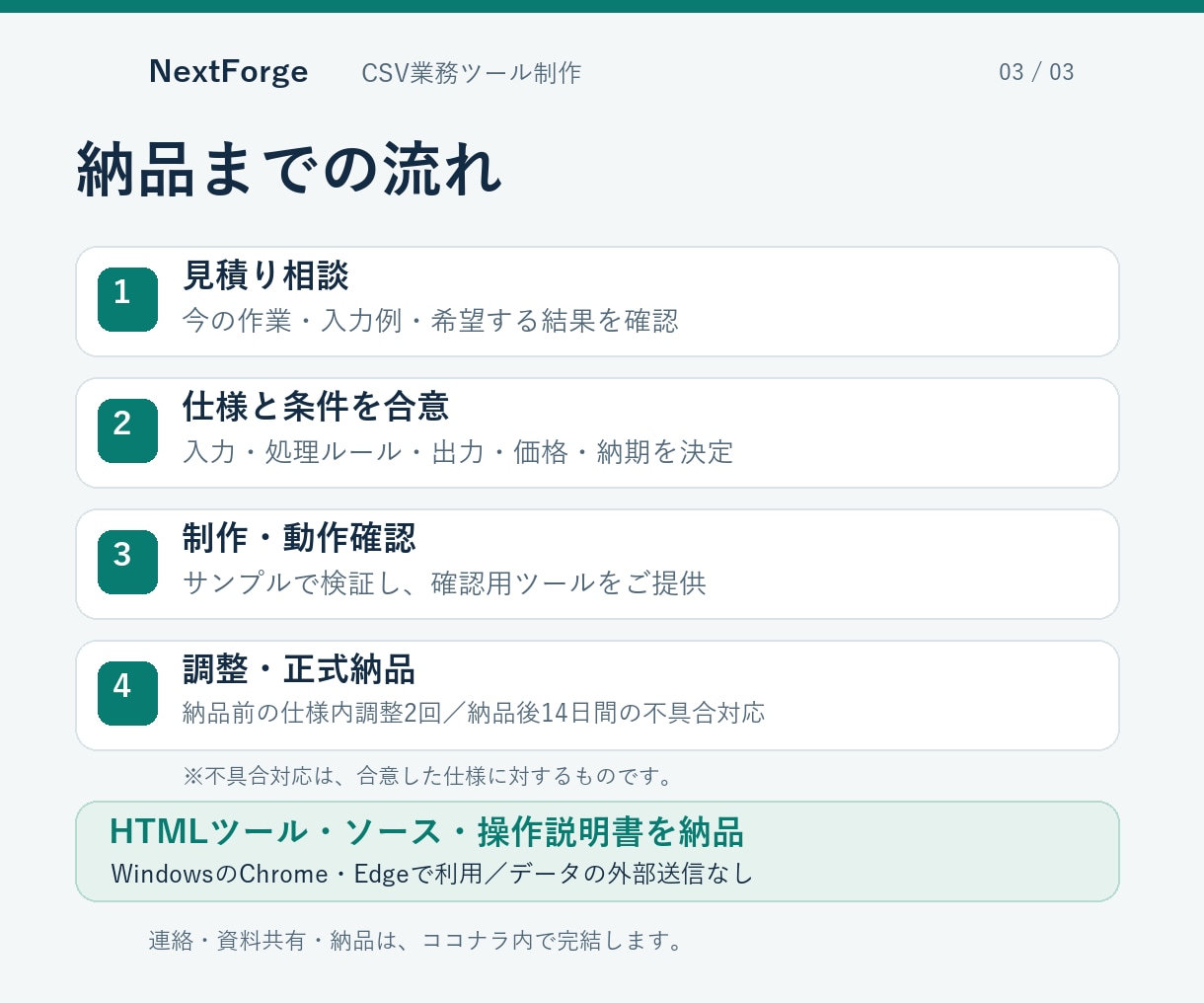Click the NextForge brand name
The height and width of the screenshot is (1003, 1204).
pyautogui.click(x=228, y=72)
